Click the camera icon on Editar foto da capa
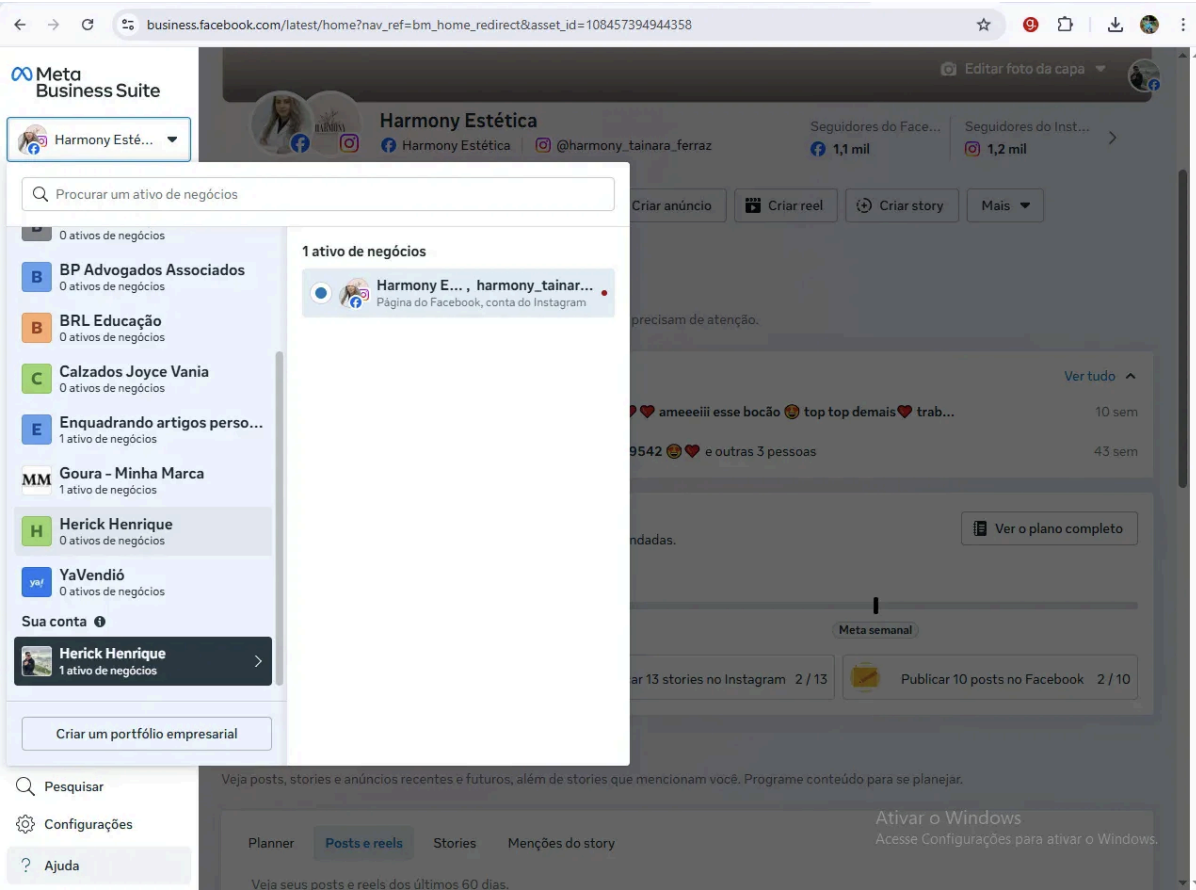1196x890 pixels. 948,69
